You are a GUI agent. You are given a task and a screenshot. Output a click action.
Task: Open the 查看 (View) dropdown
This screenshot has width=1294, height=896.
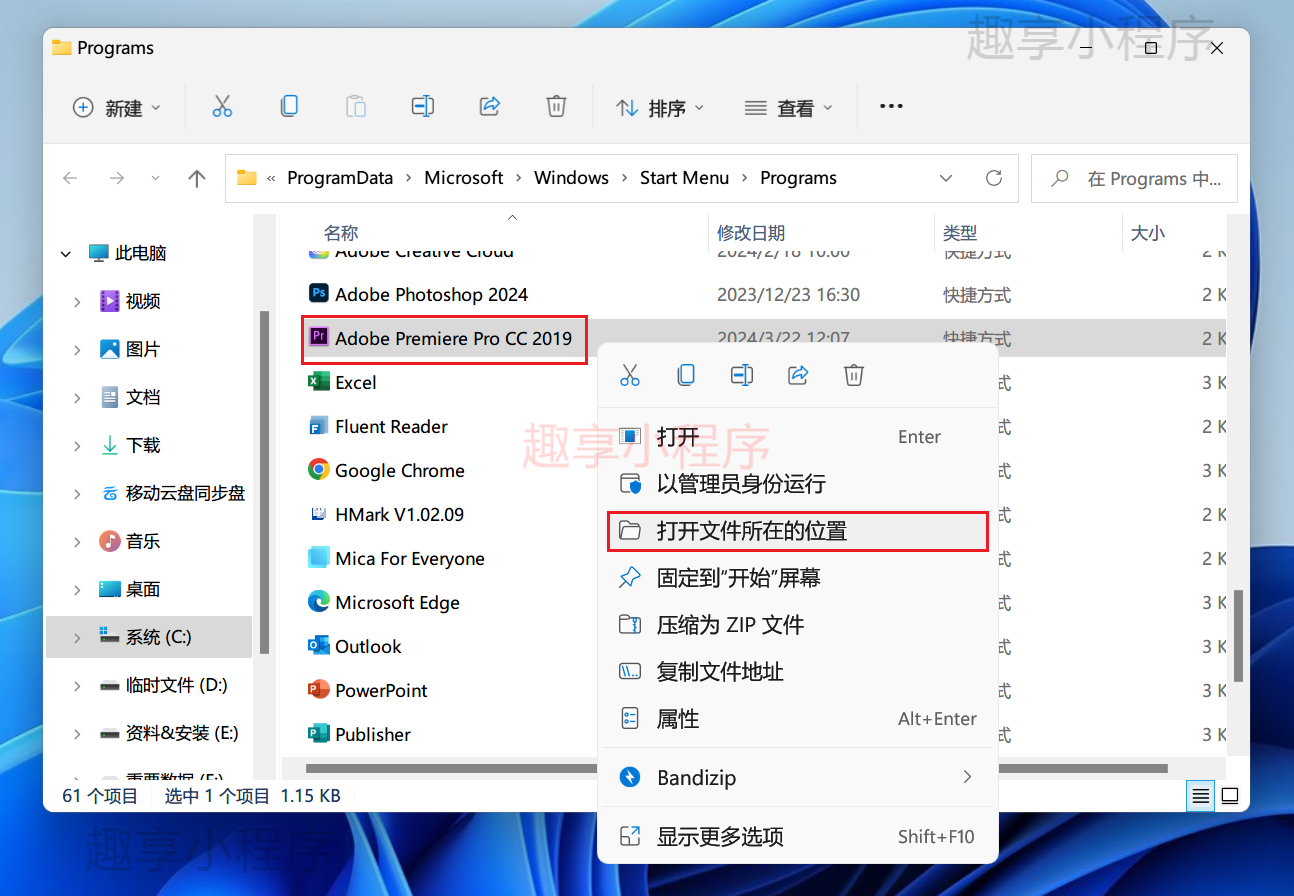[789, 107]
